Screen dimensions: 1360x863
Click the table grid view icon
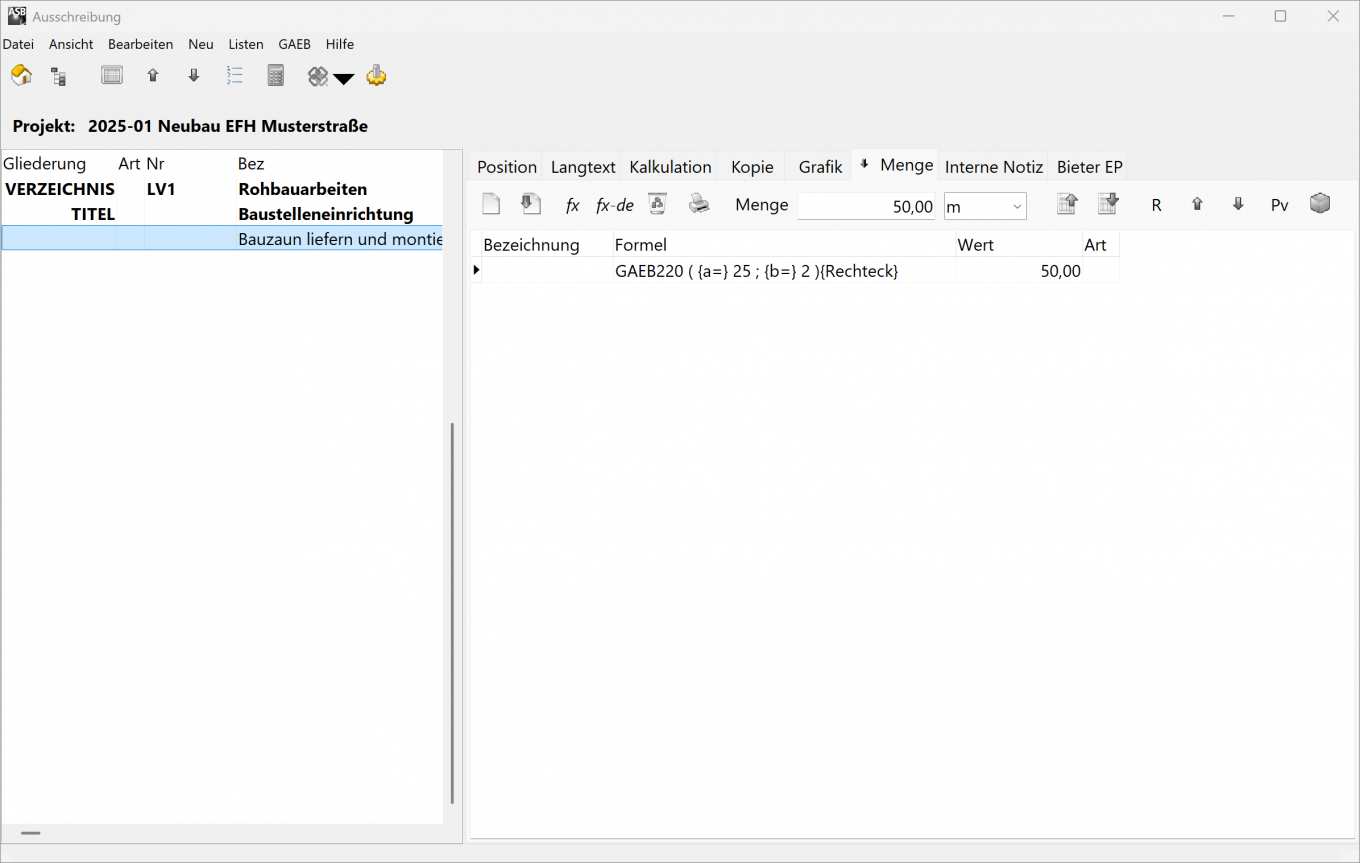click(112, 76)
